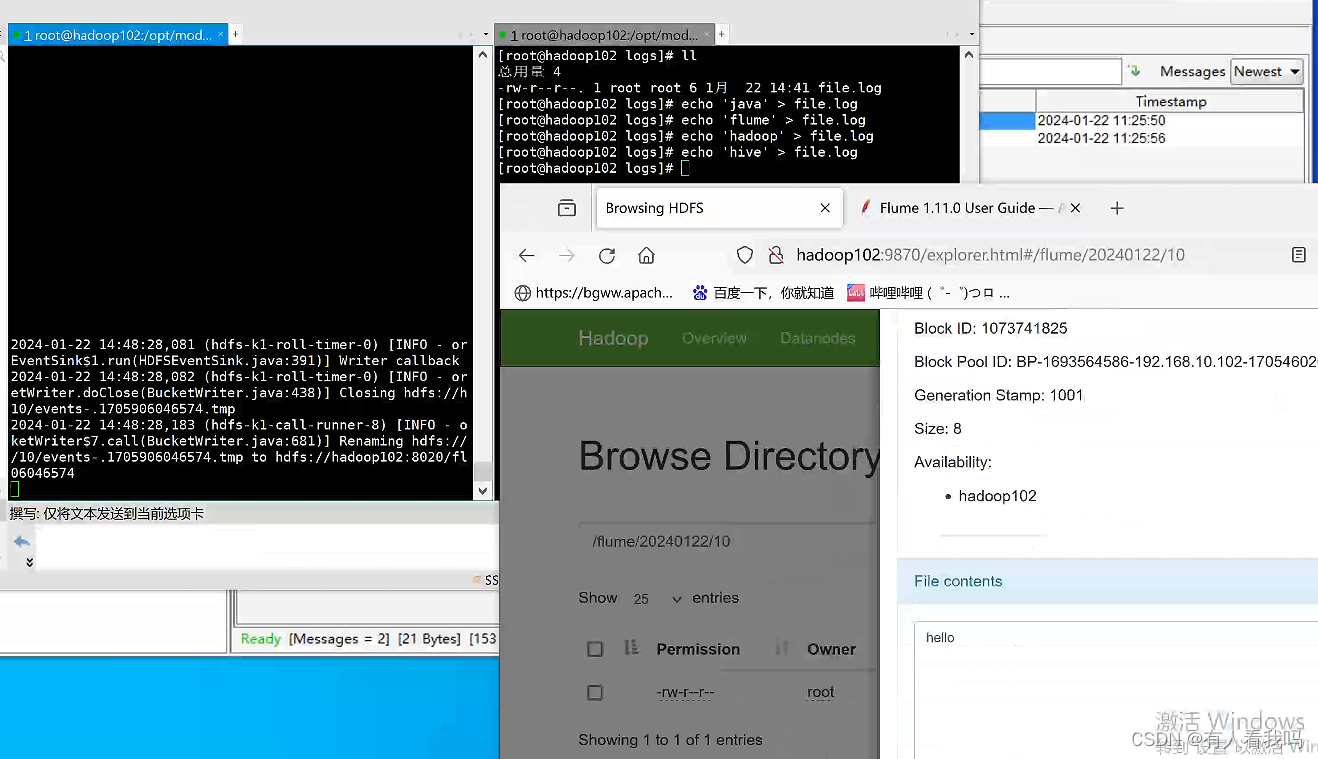The width and height of the screenshot is (1318, 759).
Task: Click the root owner link
Action: click(x=820, y=692)
